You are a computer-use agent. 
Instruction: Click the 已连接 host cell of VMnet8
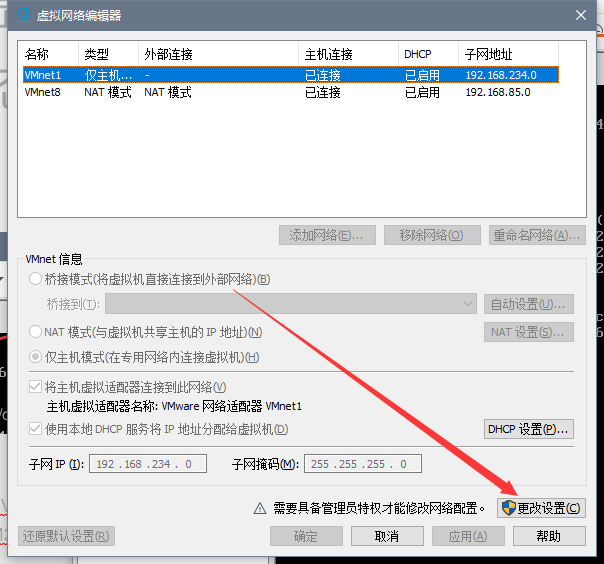pyautogui.click(x=323, y=92)
